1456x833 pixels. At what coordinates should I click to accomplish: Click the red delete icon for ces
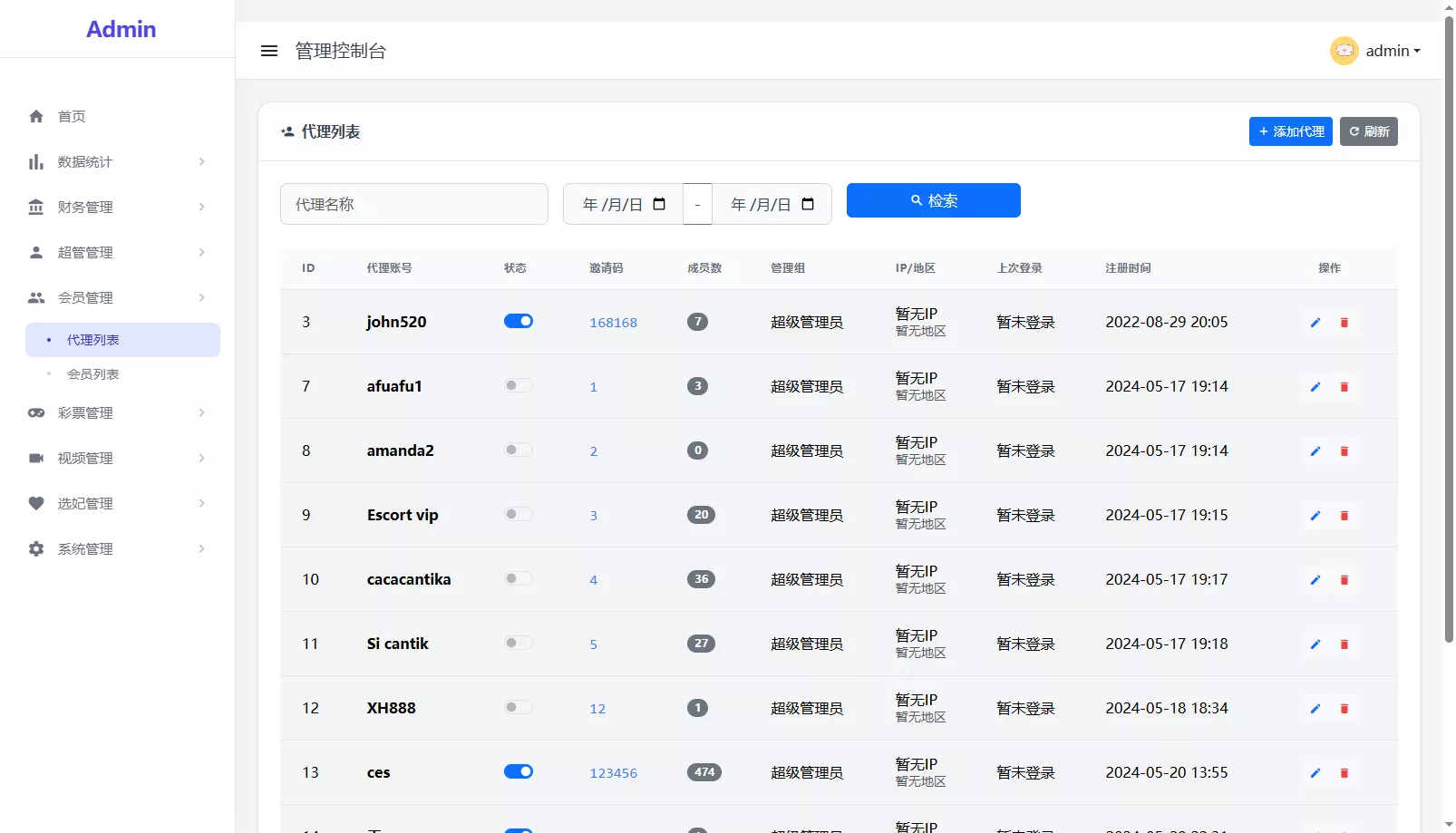[x=1344, y=773]
